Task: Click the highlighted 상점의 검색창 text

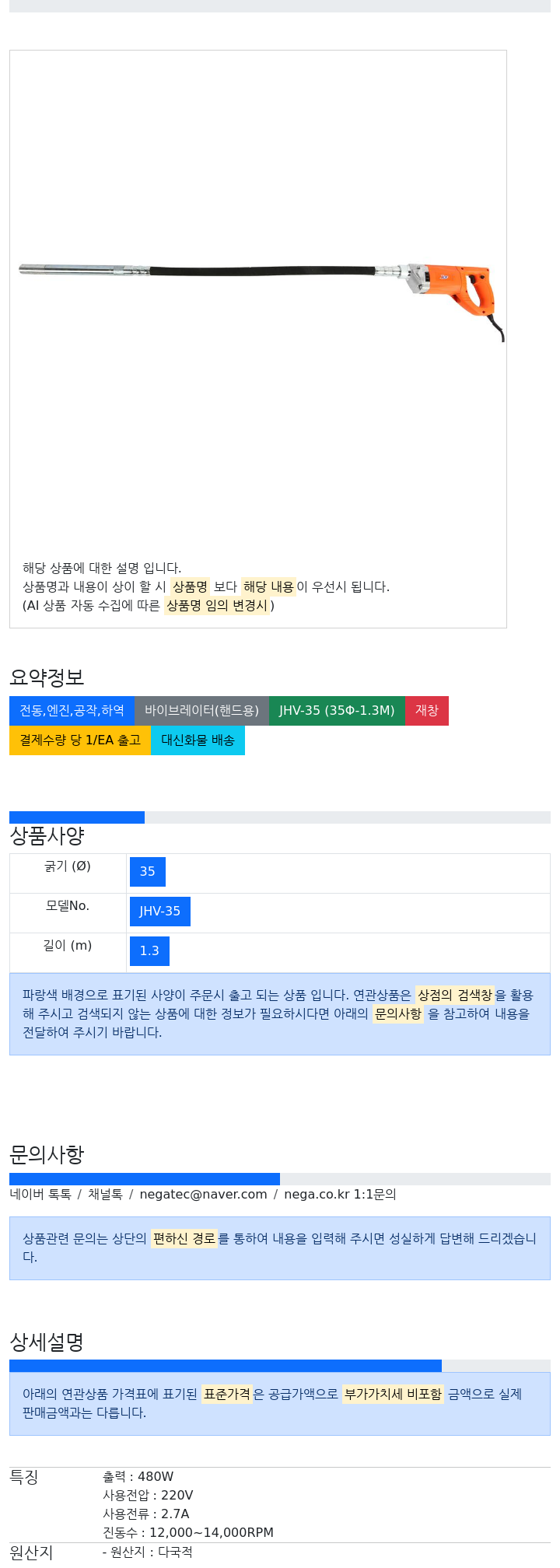Action: 455,996
